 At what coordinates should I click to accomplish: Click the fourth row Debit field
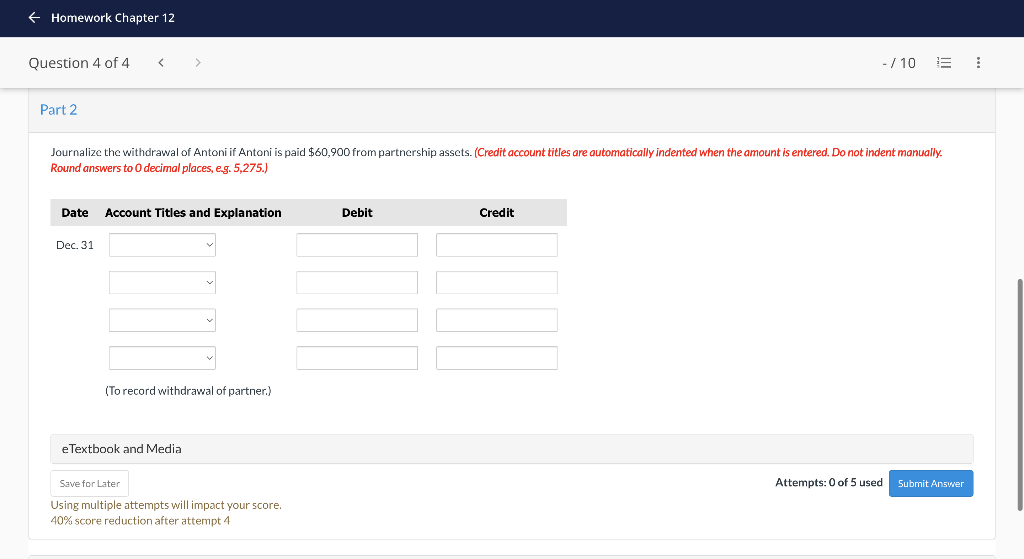357,358
